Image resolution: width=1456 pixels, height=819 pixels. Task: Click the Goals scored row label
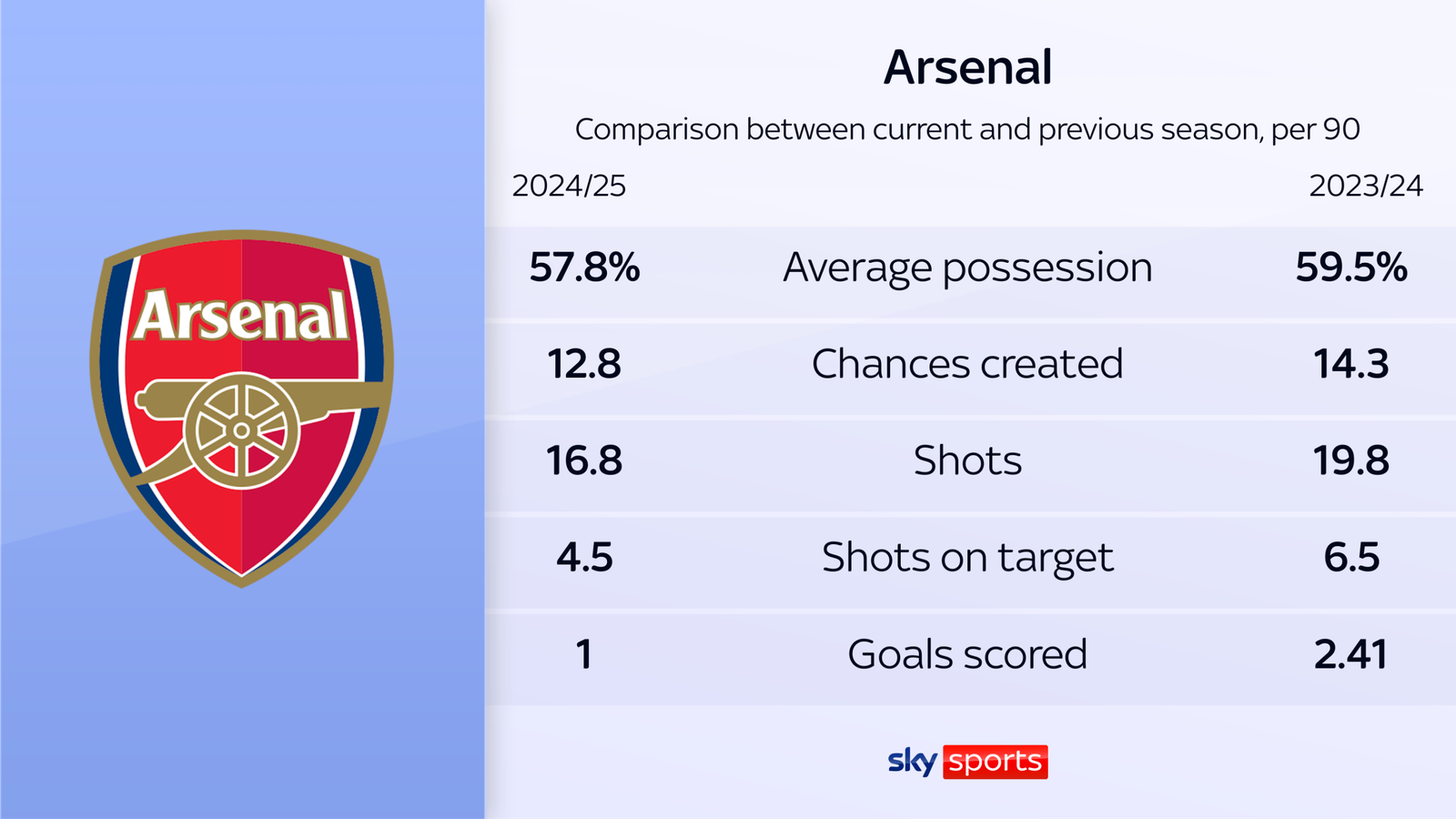[967, 654]
